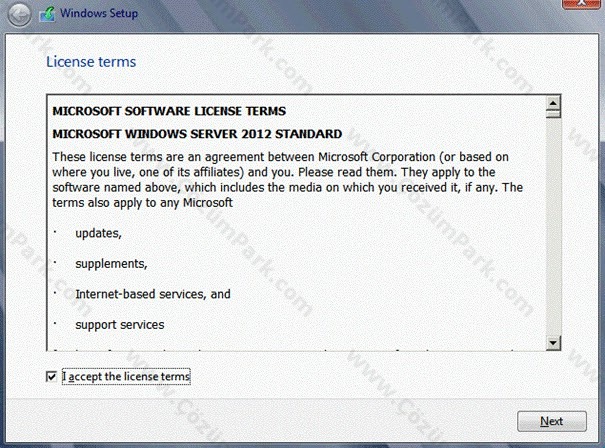Click the 'support services' bullet item
Viewport: 605px width, 448px height.
point(120,325)
